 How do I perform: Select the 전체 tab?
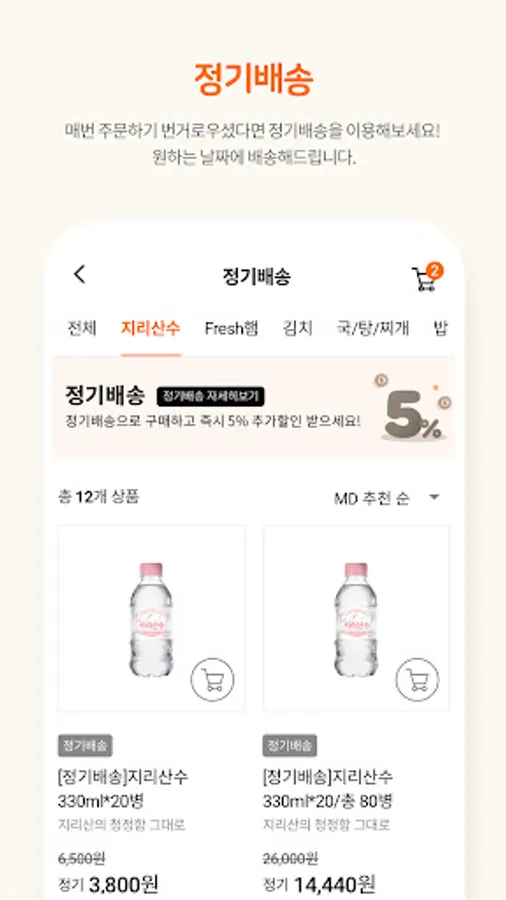pos(82,328)
